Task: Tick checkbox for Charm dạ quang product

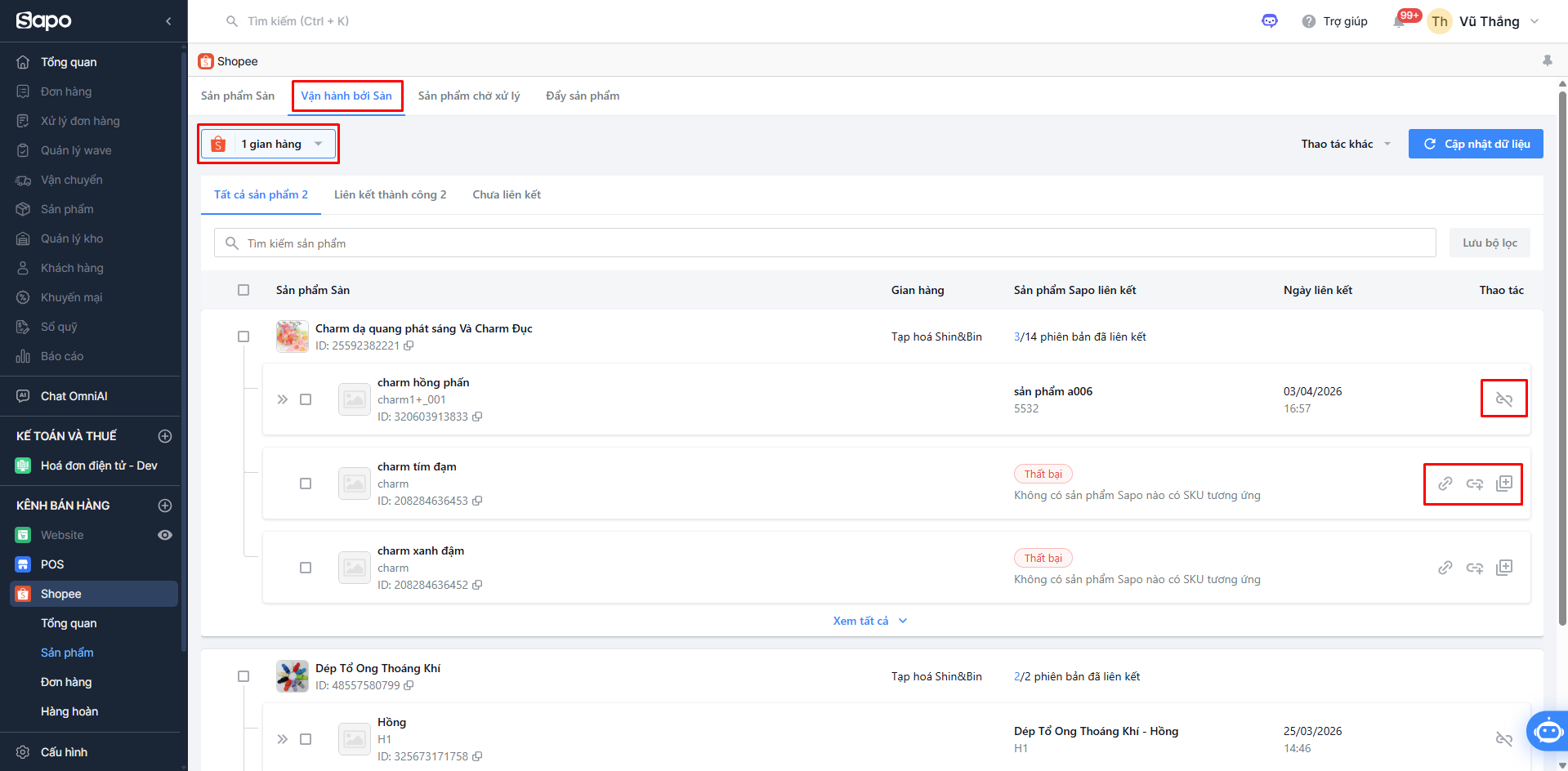Action: click(243, 336)
